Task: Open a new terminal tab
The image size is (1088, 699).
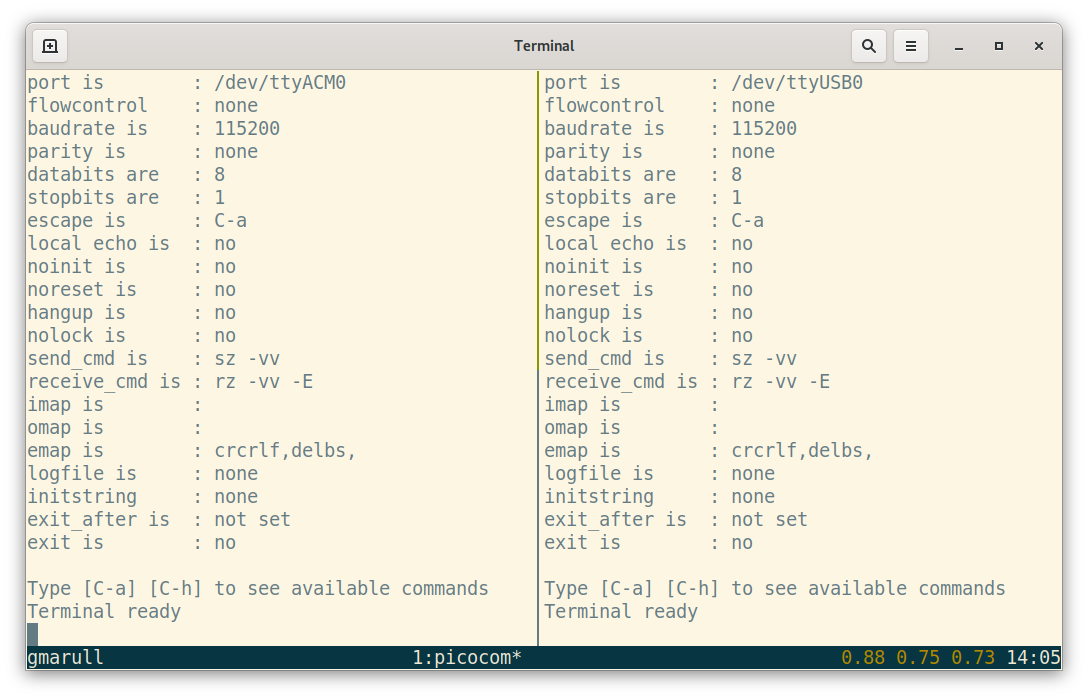Action: pyautogui.click(x=50, y=46)
